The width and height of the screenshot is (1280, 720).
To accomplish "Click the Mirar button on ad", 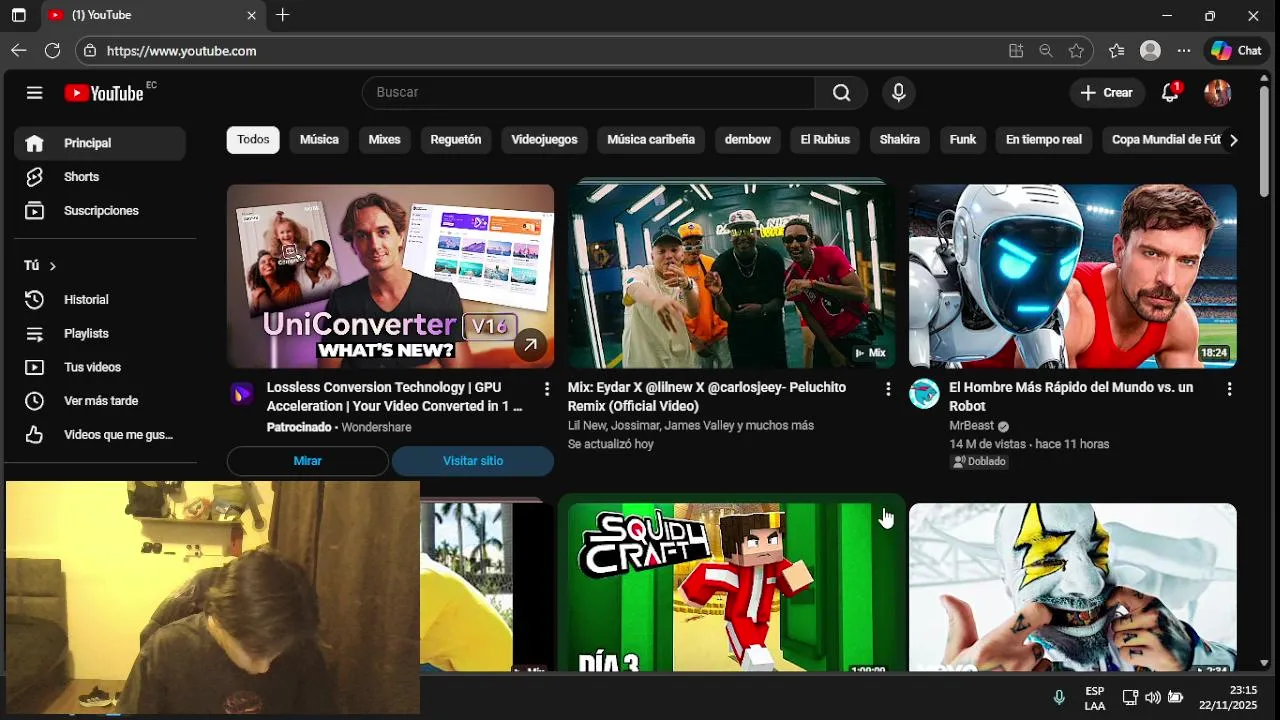I will 308,461.
